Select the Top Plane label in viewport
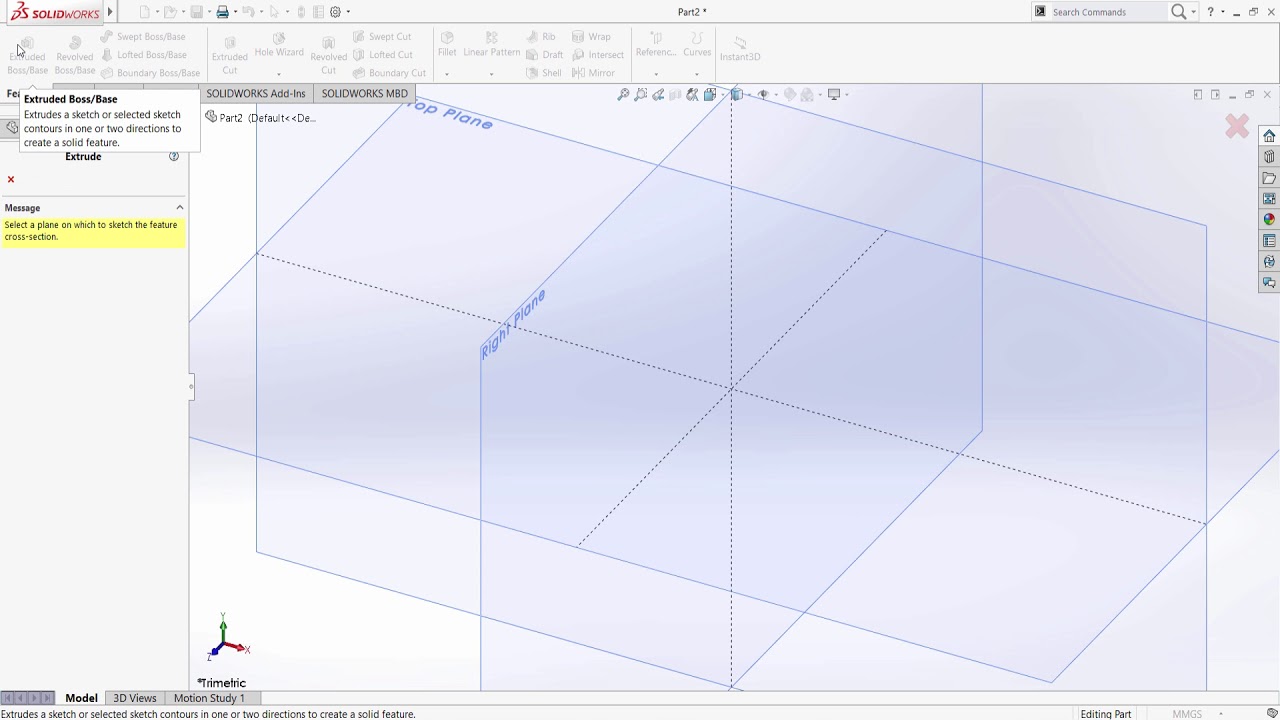Screen dimensions: 1280x720 (x=452, y=115)
